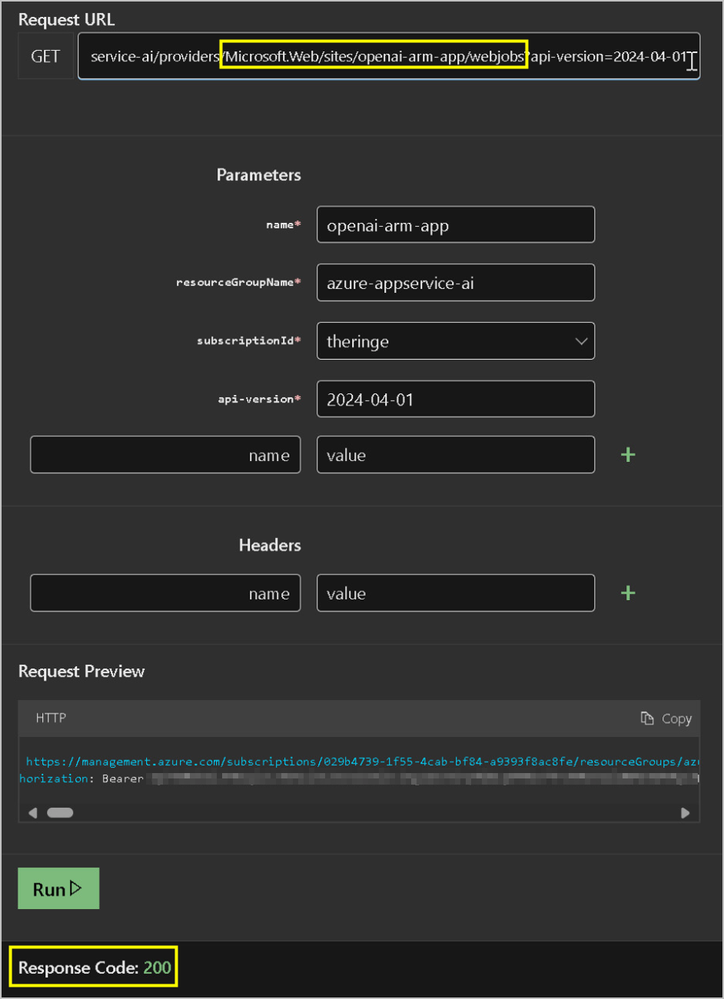Click the custom parameter name field
The image size is (724, 999).
point(165,454)
